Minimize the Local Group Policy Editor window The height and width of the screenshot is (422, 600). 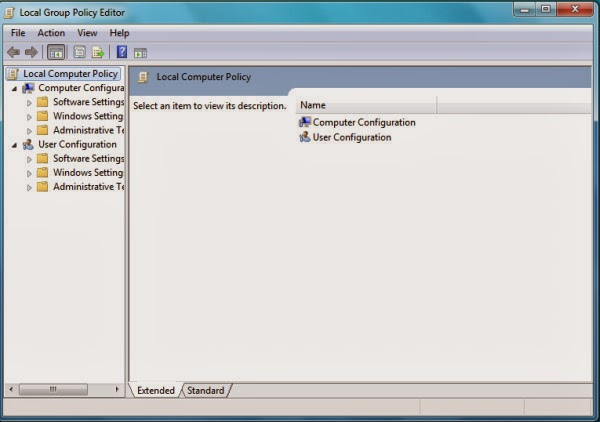click(525, 10)
